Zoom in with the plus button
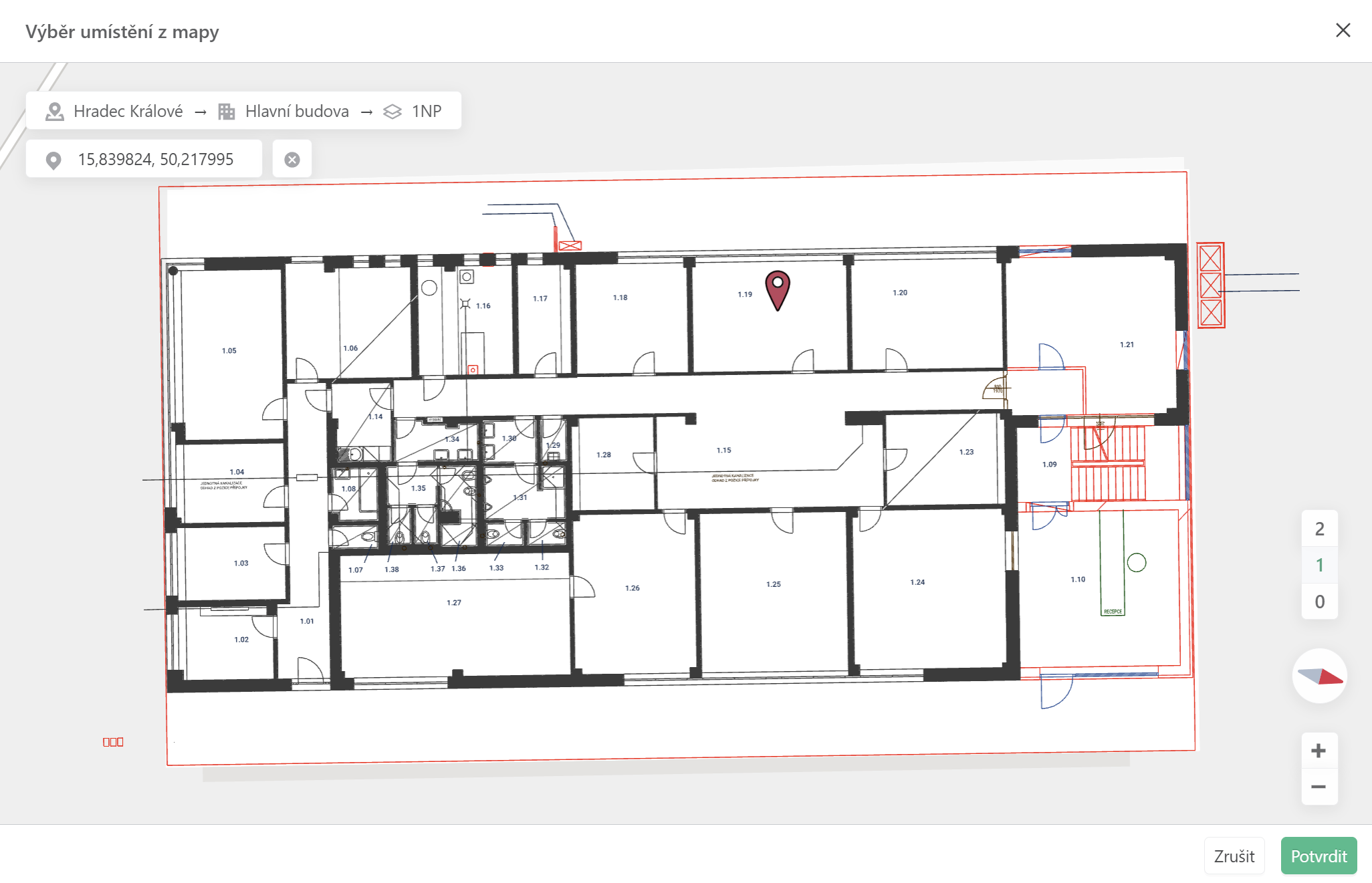The image size is (1372, 883). [x=1319, y=751]
